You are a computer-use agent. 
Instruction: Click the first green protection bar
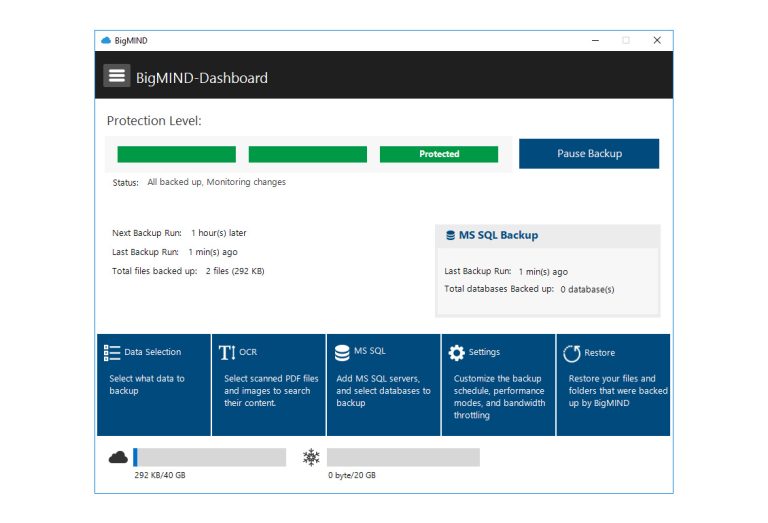(176, 154)
